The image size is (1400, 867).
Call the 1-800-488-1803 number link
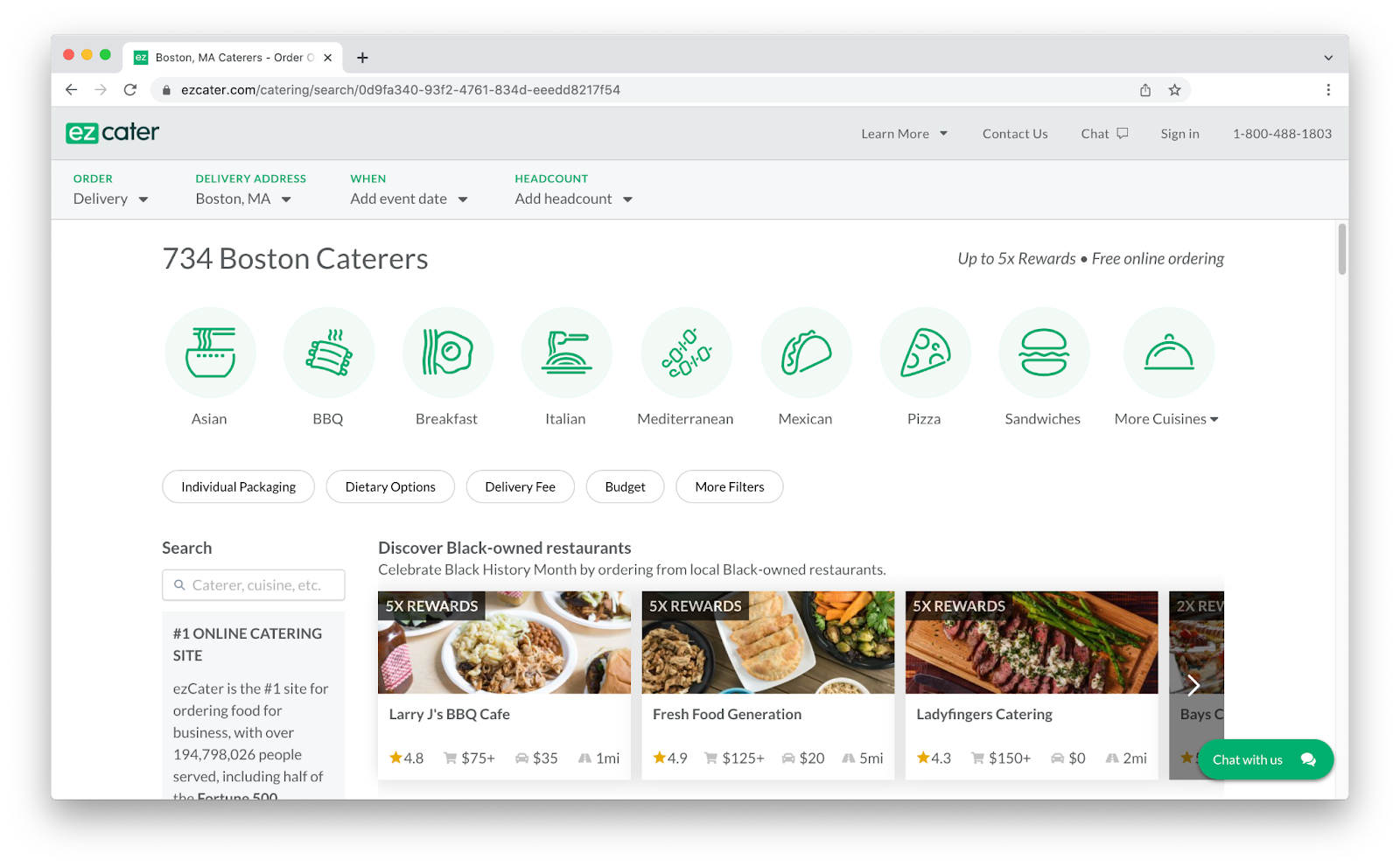1282,134
